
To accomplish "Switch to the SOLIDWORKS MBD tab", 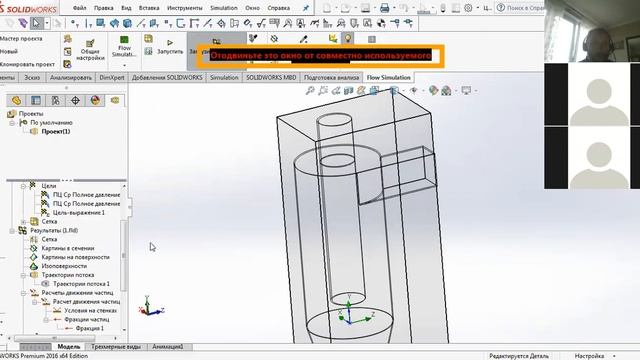I will (x=271, y=78).
